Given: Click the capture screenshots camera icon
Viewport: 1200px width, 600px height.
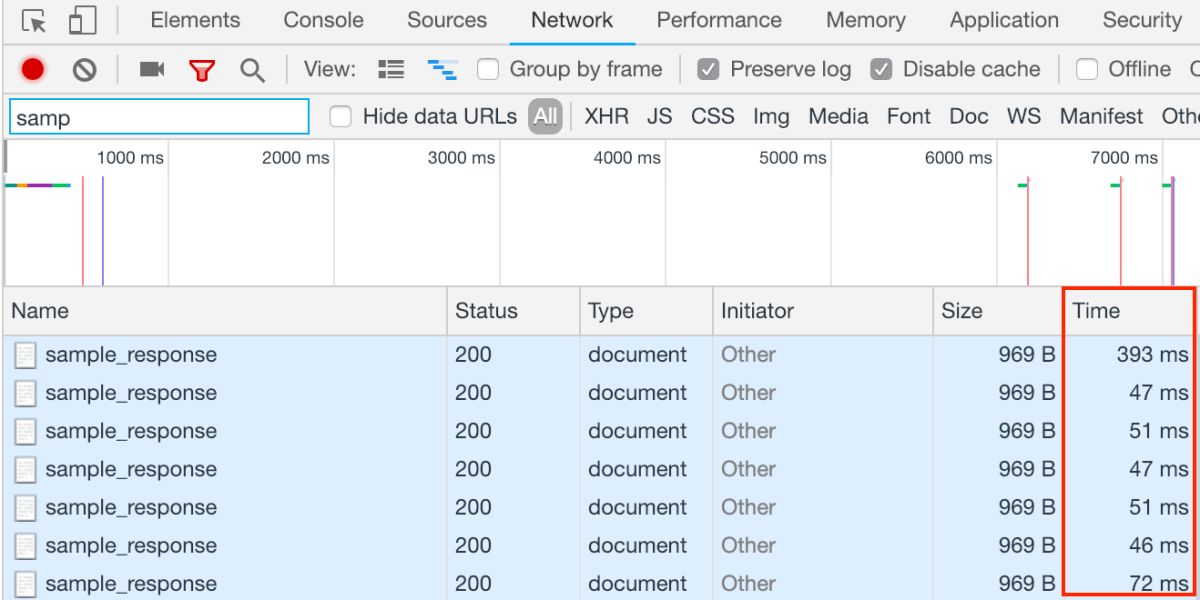Looking at the screenshot, I should [152, 70].
